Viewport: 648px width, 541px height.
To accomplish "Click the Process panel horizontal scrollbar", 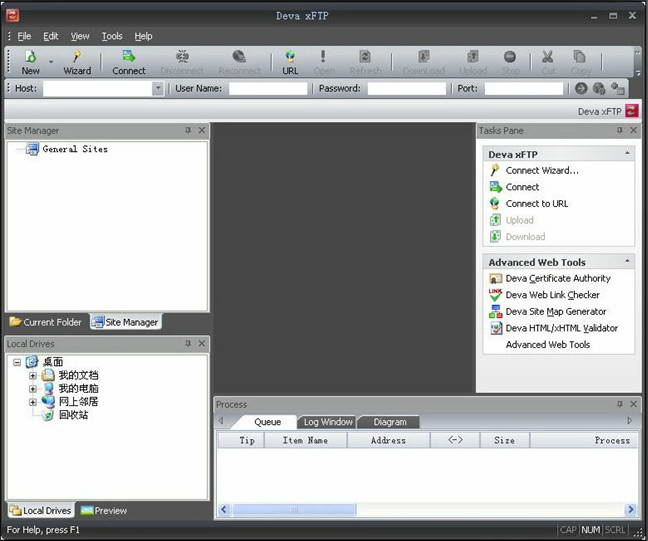I will [x=425, y=510].
